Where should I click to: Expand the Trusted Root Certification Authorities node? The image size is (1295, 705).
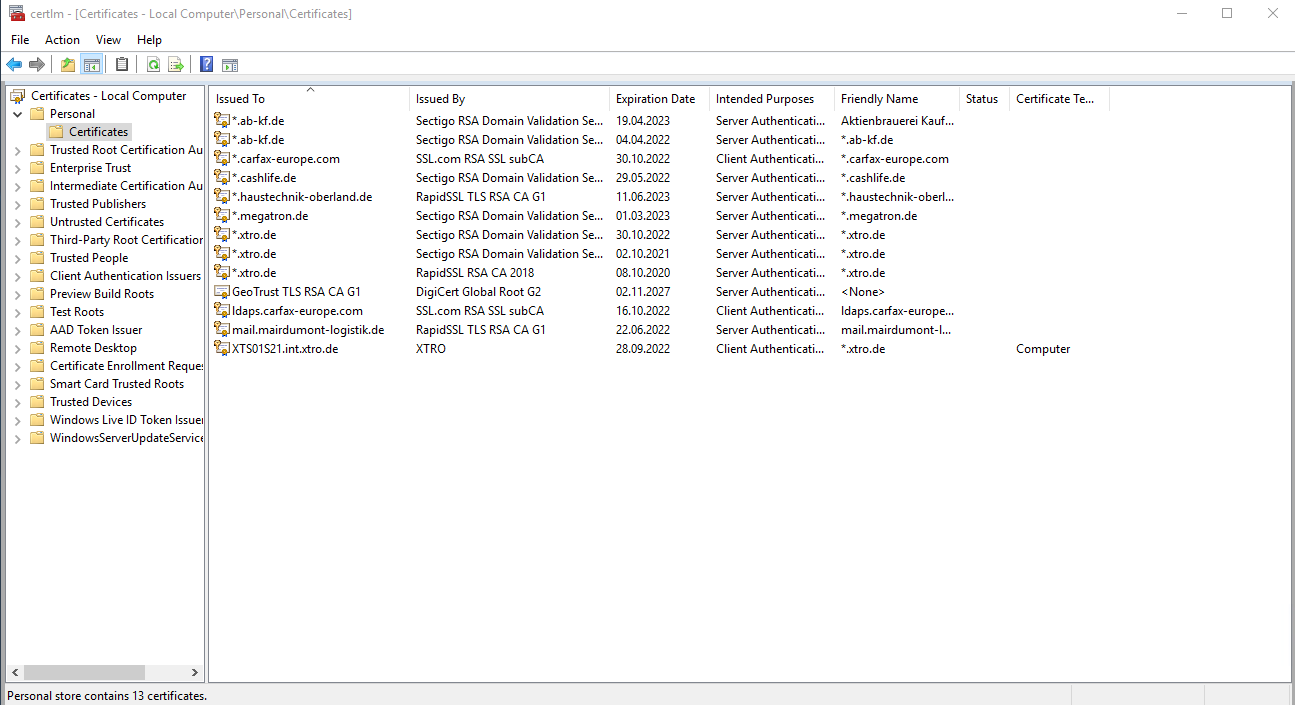tap(17, 150)
